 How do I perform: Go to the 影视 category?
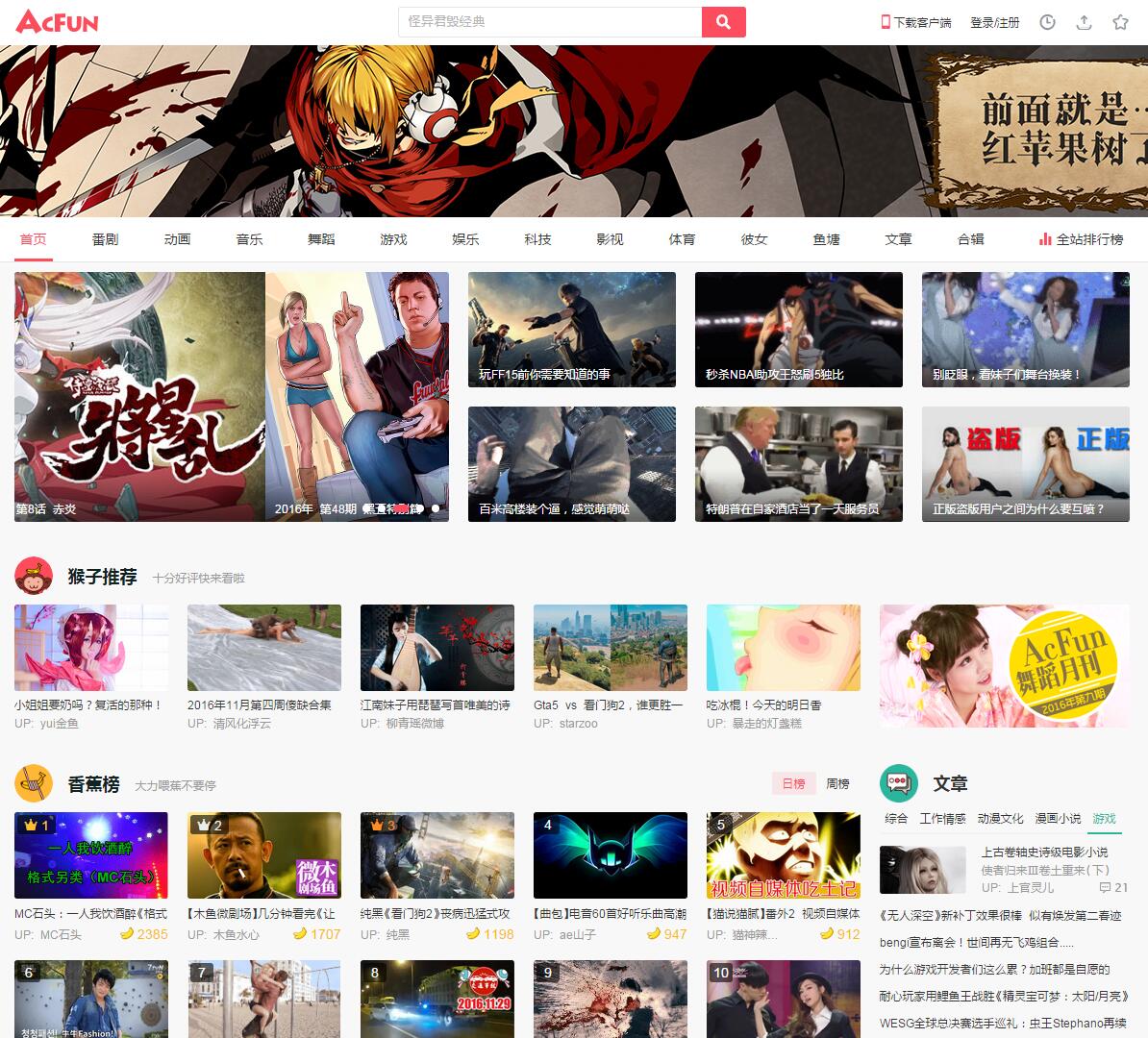coord(610,239)
